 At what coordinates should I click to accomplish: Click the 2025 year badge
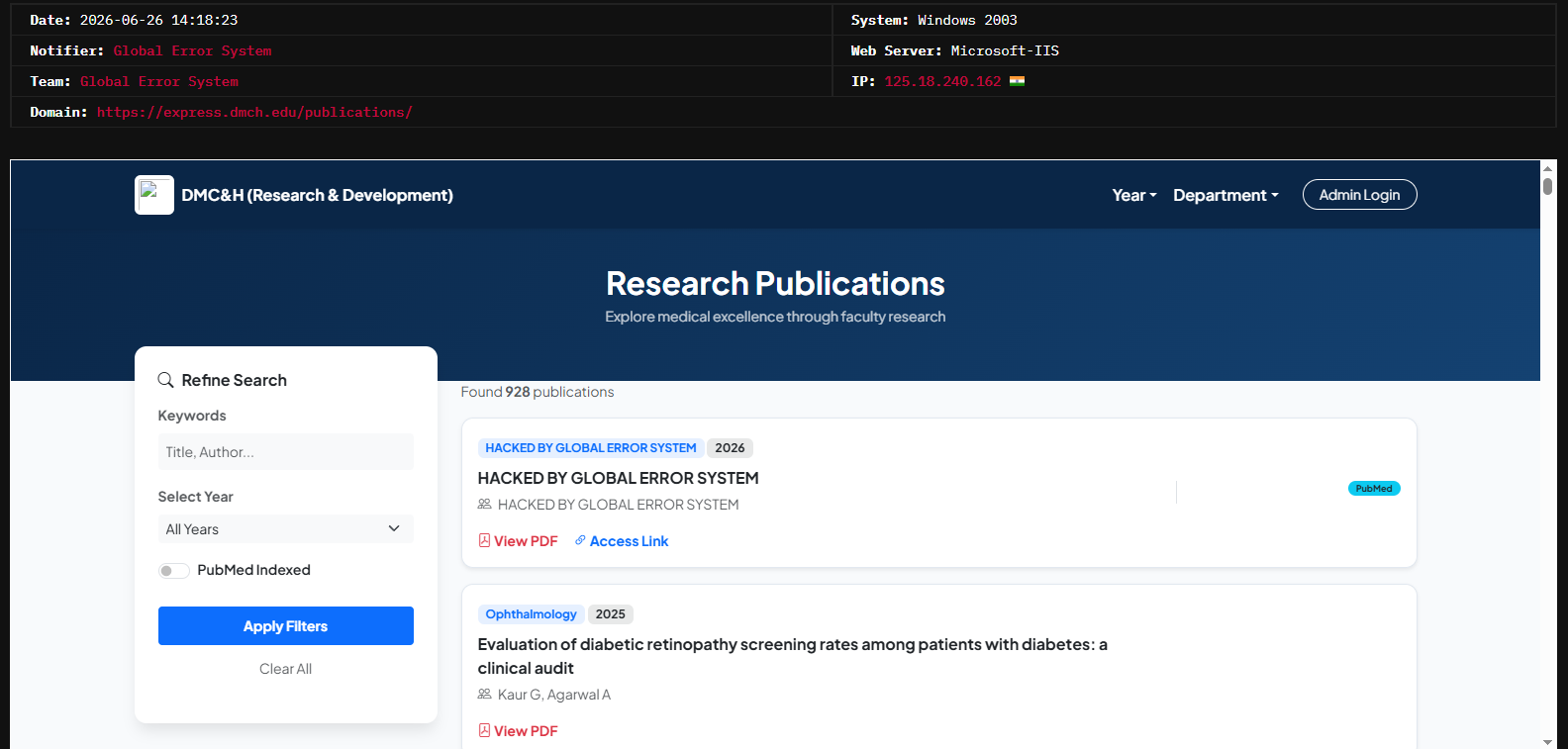point(610,614)
